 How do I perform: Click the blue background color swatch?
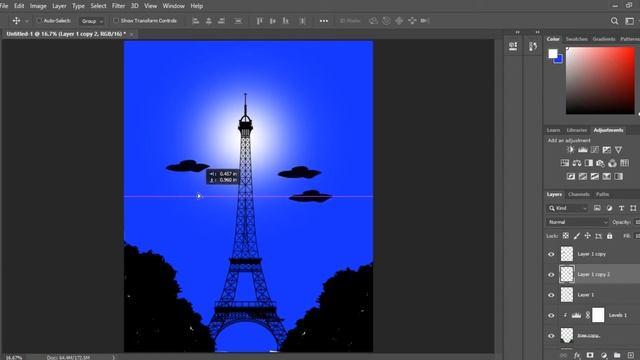(x=559, y=60)
